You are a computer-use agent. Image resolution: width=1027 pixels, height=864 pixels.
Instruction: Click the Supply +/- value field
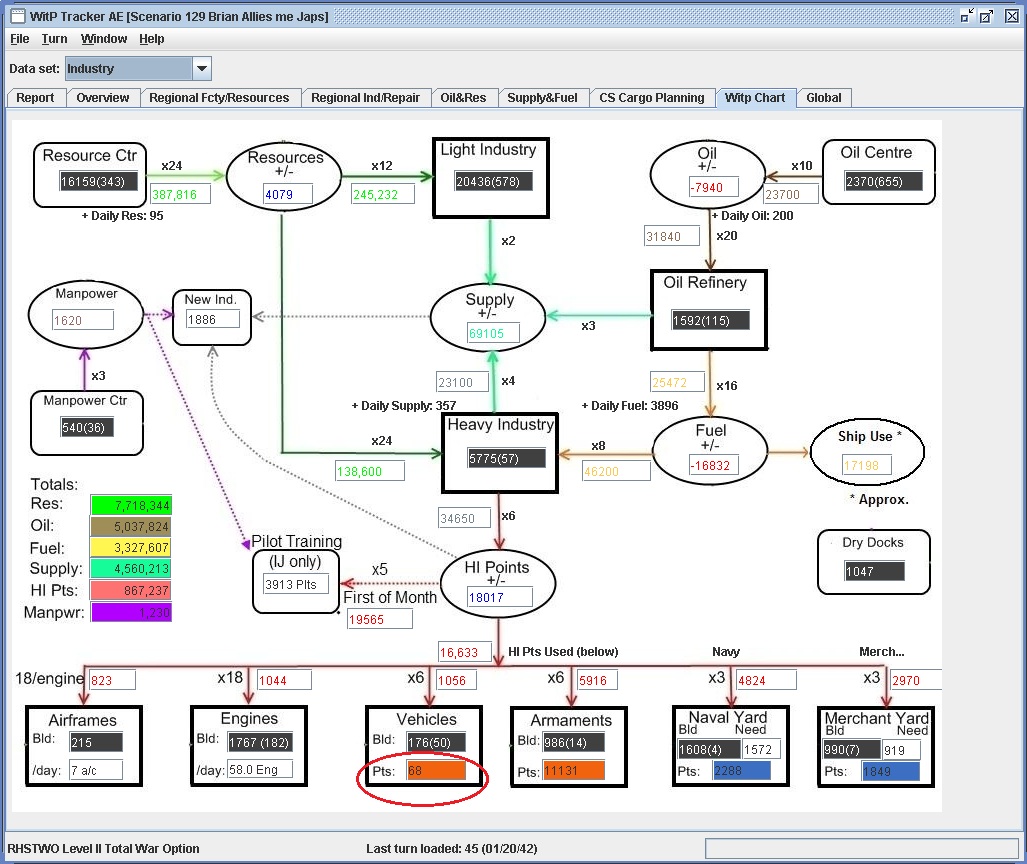(494, 333)
